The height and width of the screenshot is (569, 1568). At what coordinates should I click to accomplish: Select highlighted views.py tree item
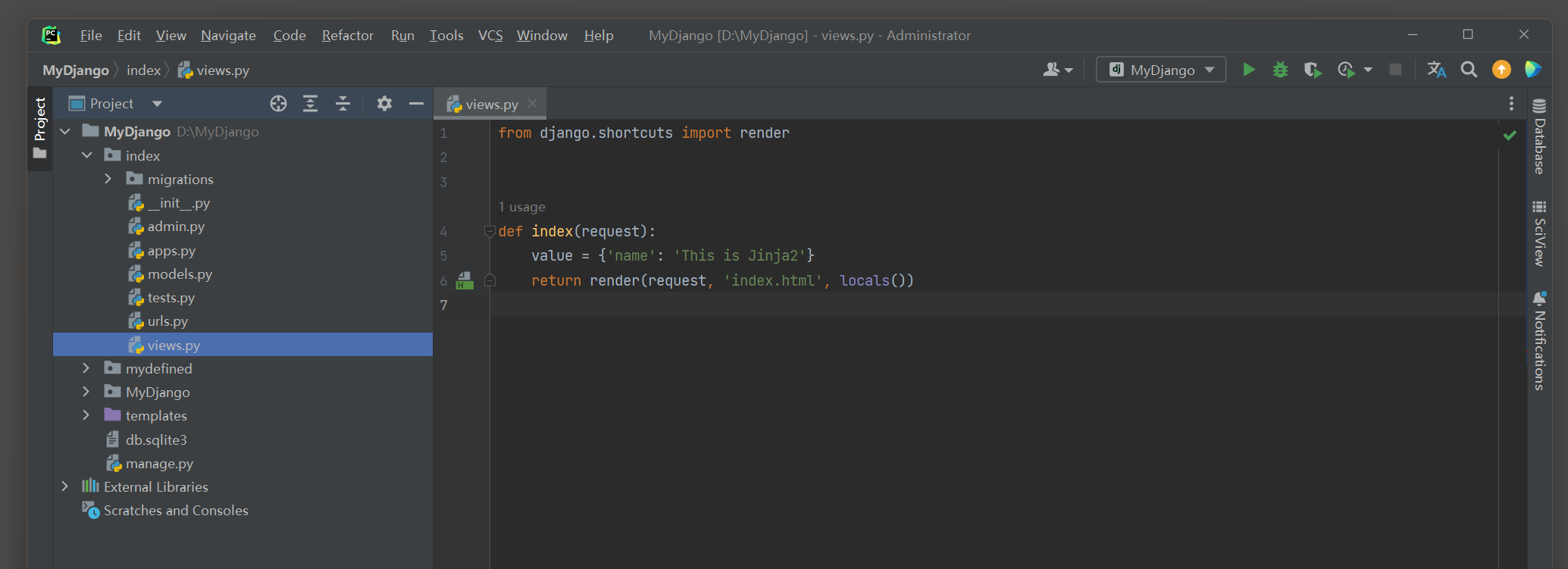(x=243, y=345)
